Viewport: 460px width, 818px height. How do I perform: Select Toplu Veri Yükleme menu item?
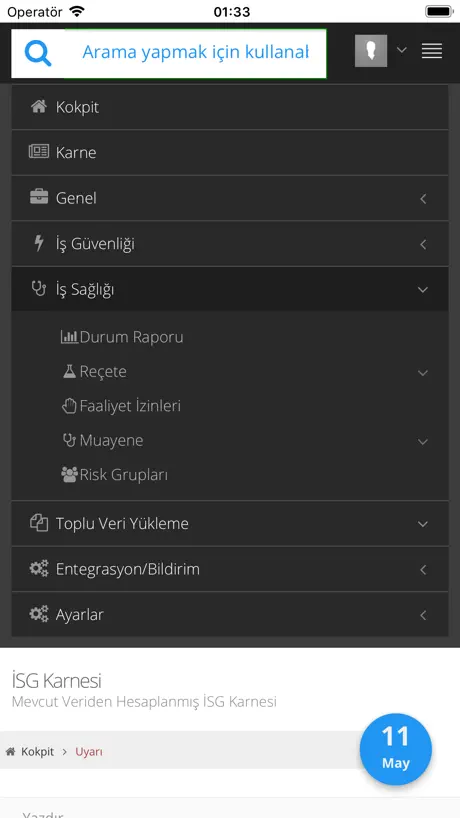coord(230,523)
